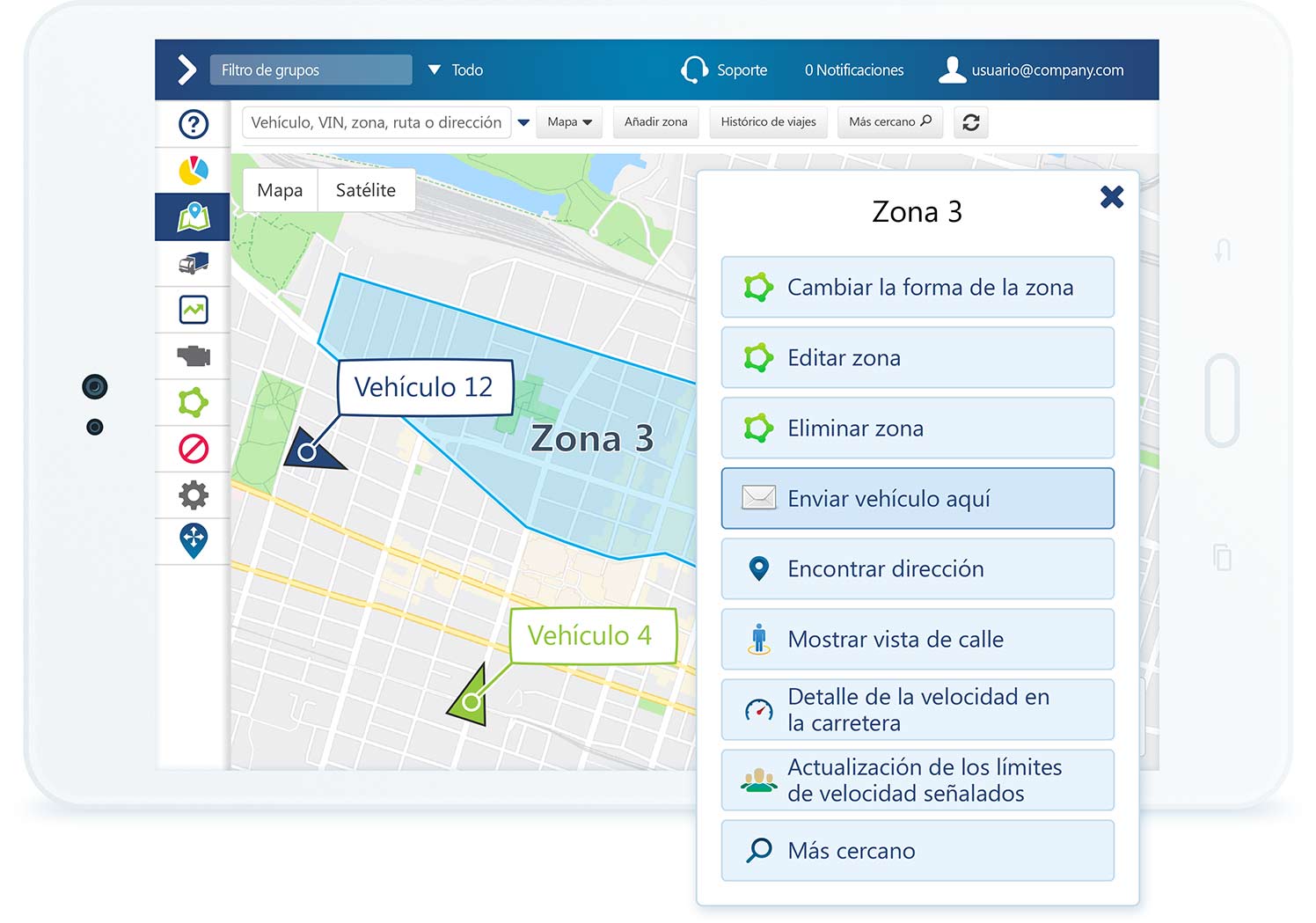This screenshot has height=923, width=1316.
Task: Open Histórico de viajes
Action: [769, 122]
